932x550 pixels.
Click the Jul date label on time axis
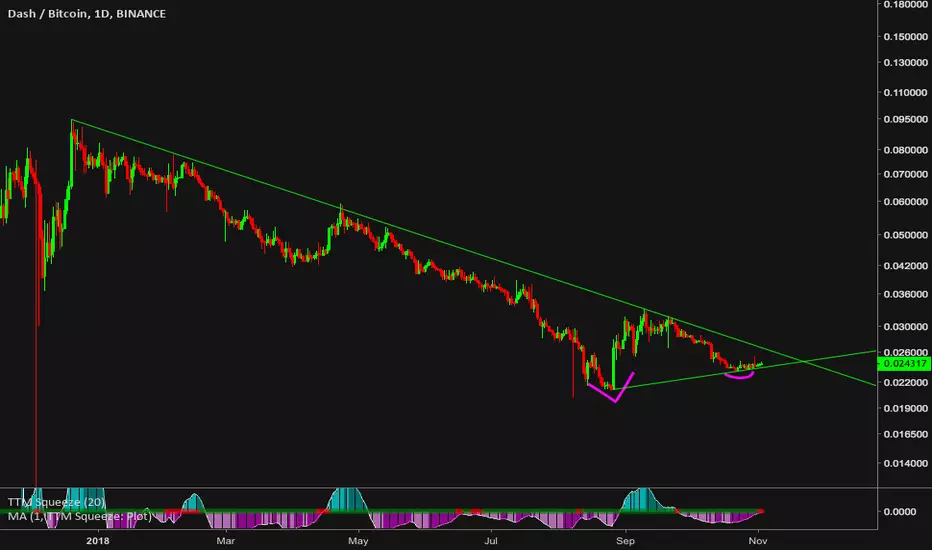tap(490, 540)
